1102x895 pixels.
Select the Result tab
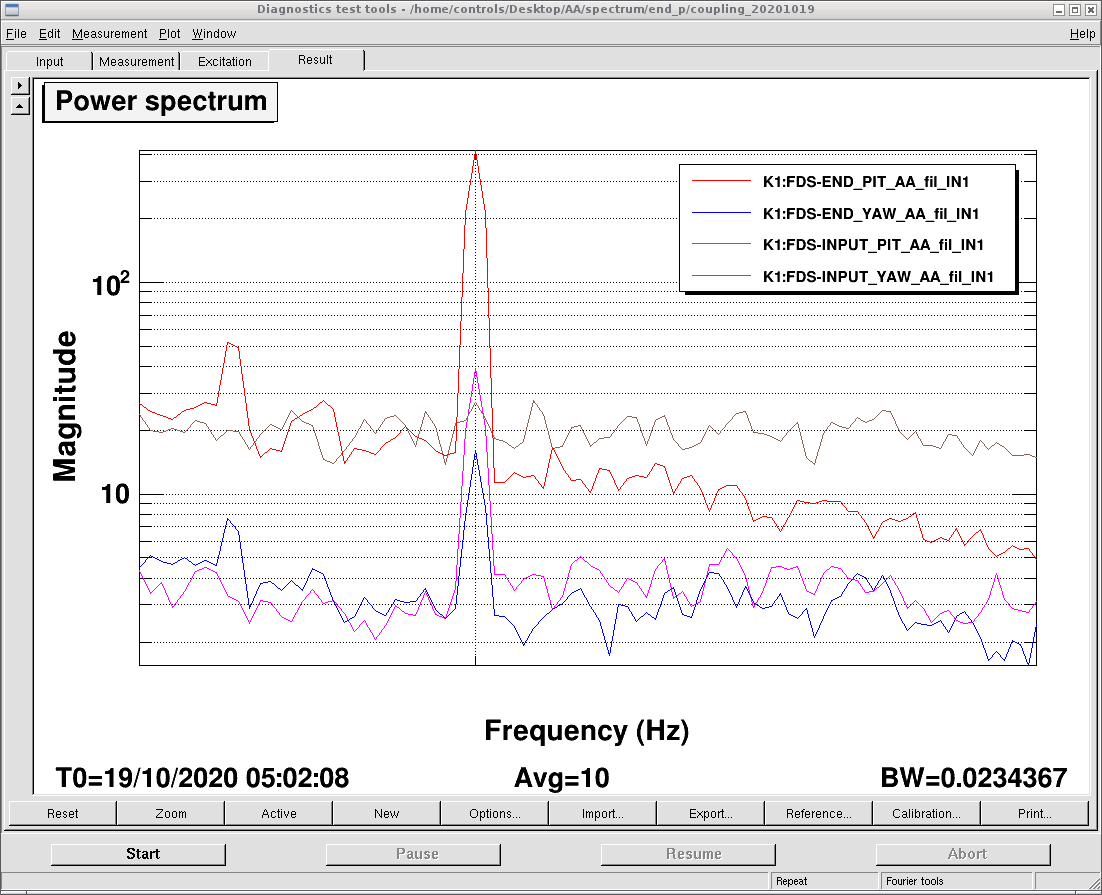315,60
